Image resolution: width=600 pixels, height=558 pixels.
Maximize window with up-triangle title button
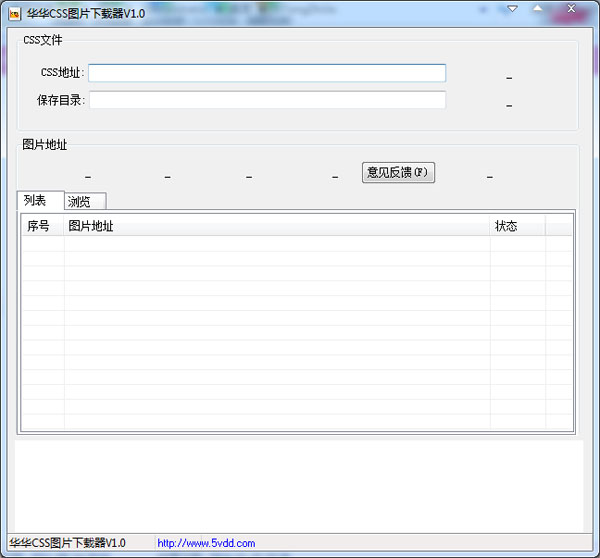(538, 8)
